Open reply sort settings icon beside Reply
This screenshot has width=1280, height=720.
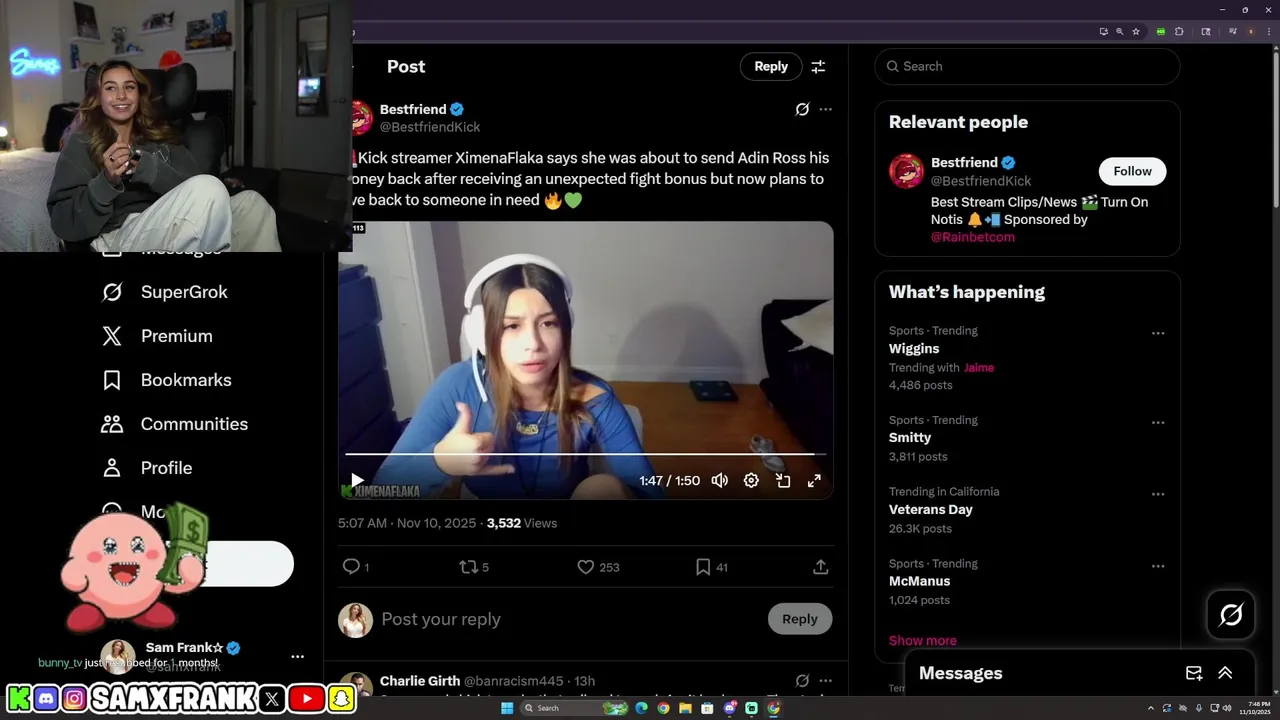[x=818, y=66]
